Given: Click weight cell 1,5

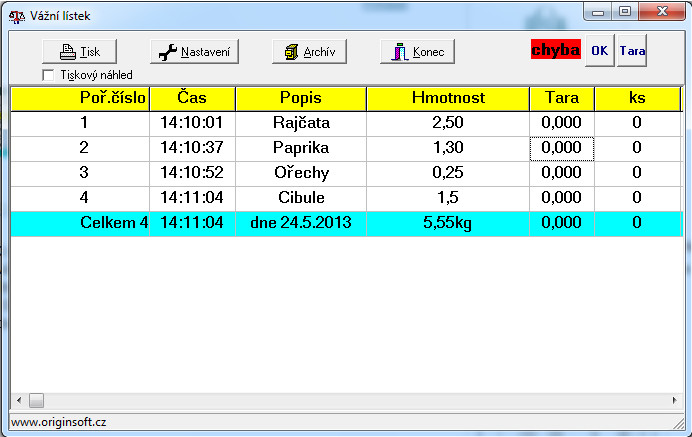Looking at the screenshot, I should point(448,198).
